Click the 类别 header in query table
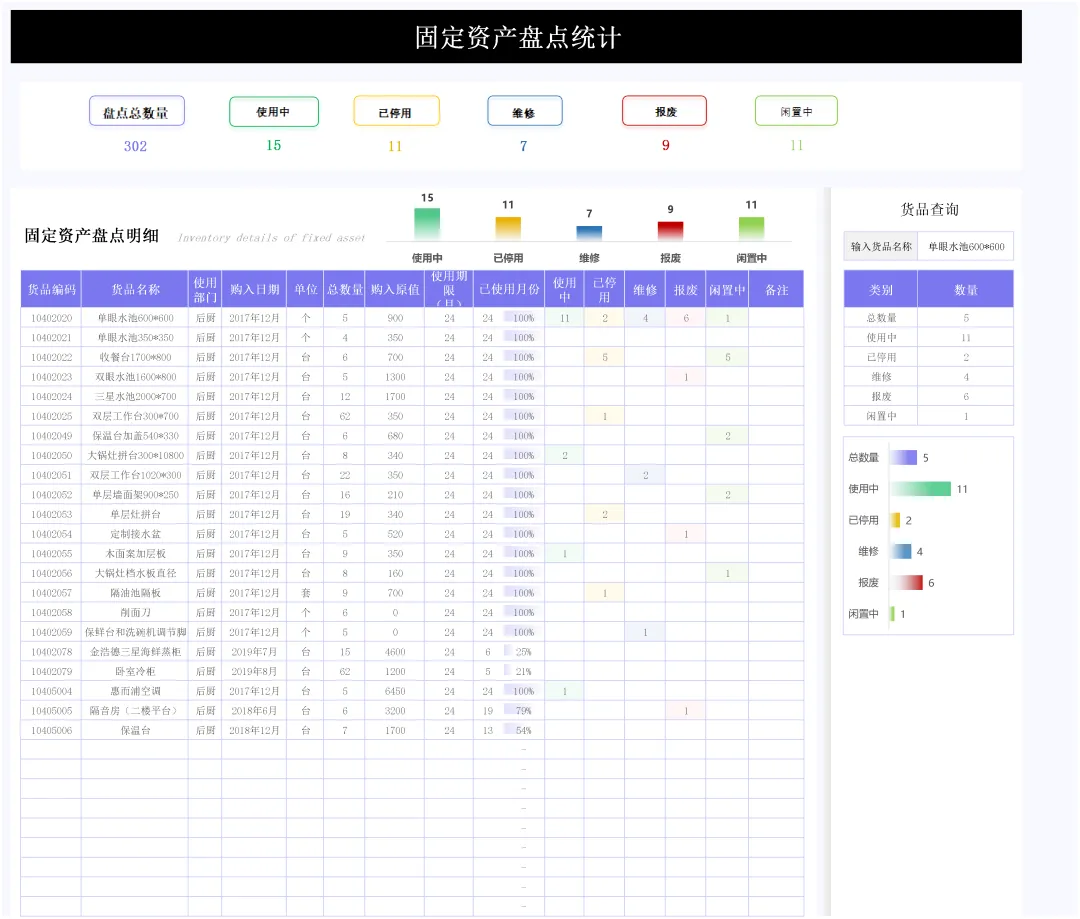Screen dimensions: 1080x919 [881, 289]
